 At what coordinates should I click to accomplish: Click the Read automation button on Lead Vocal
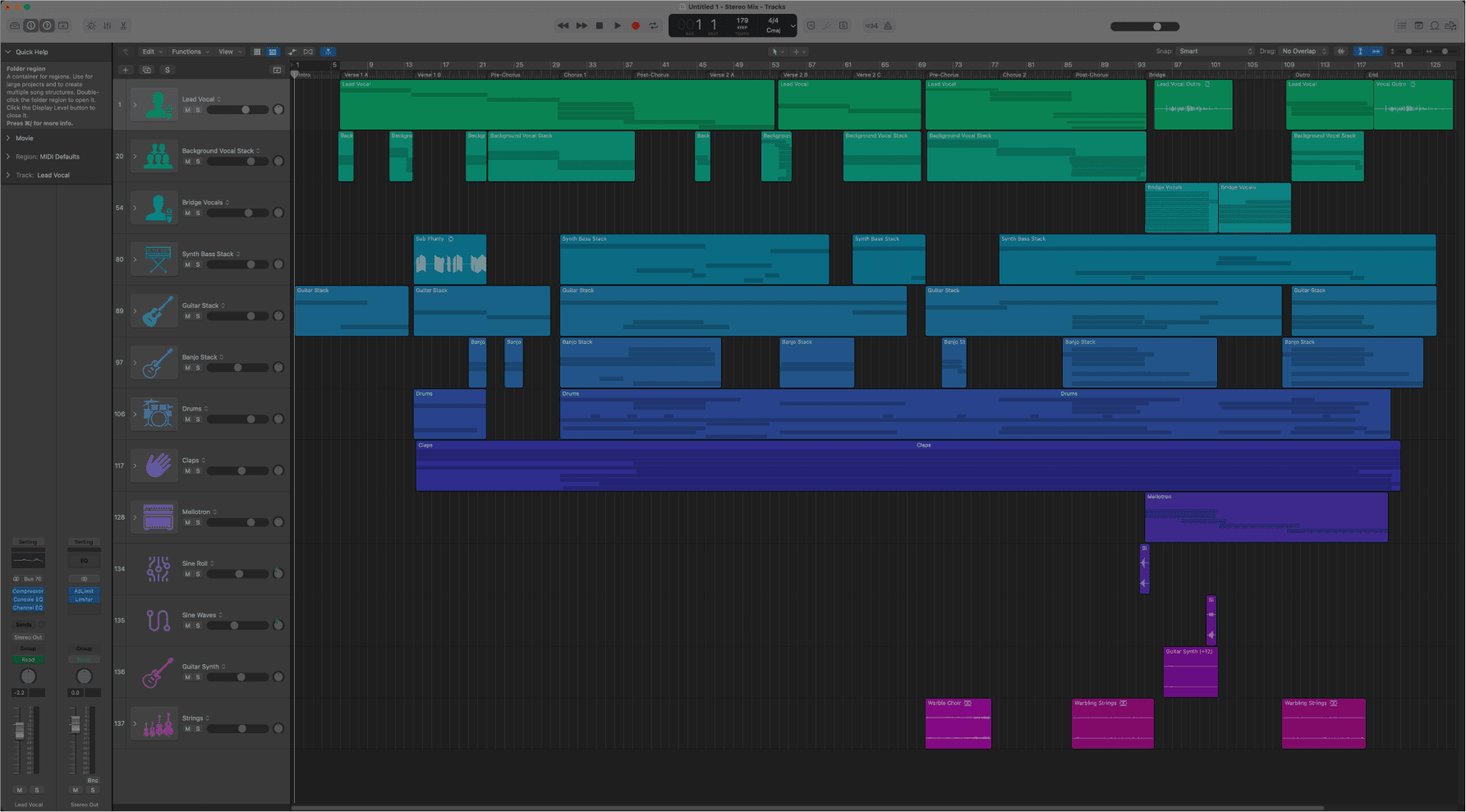pos(28,660)
